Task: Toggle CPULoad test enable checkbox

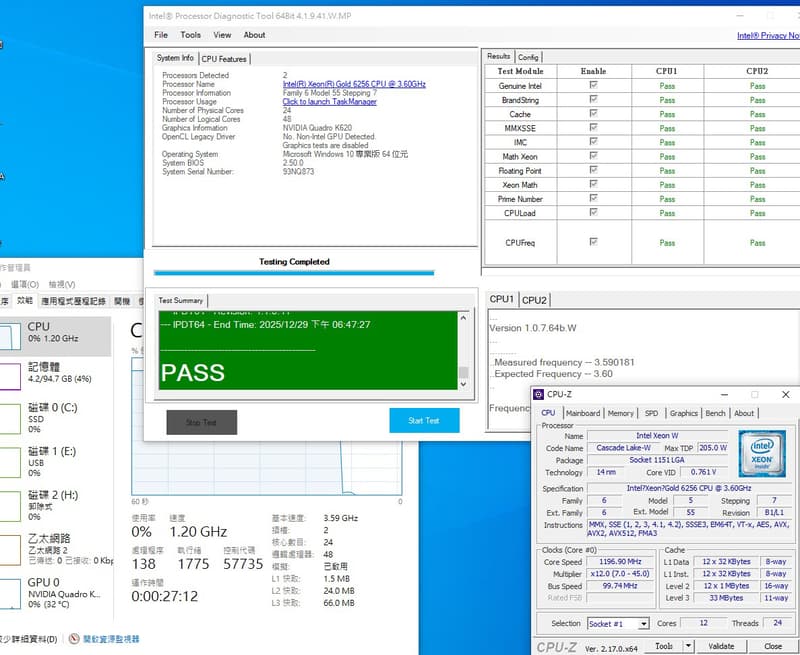Action: 593,212
